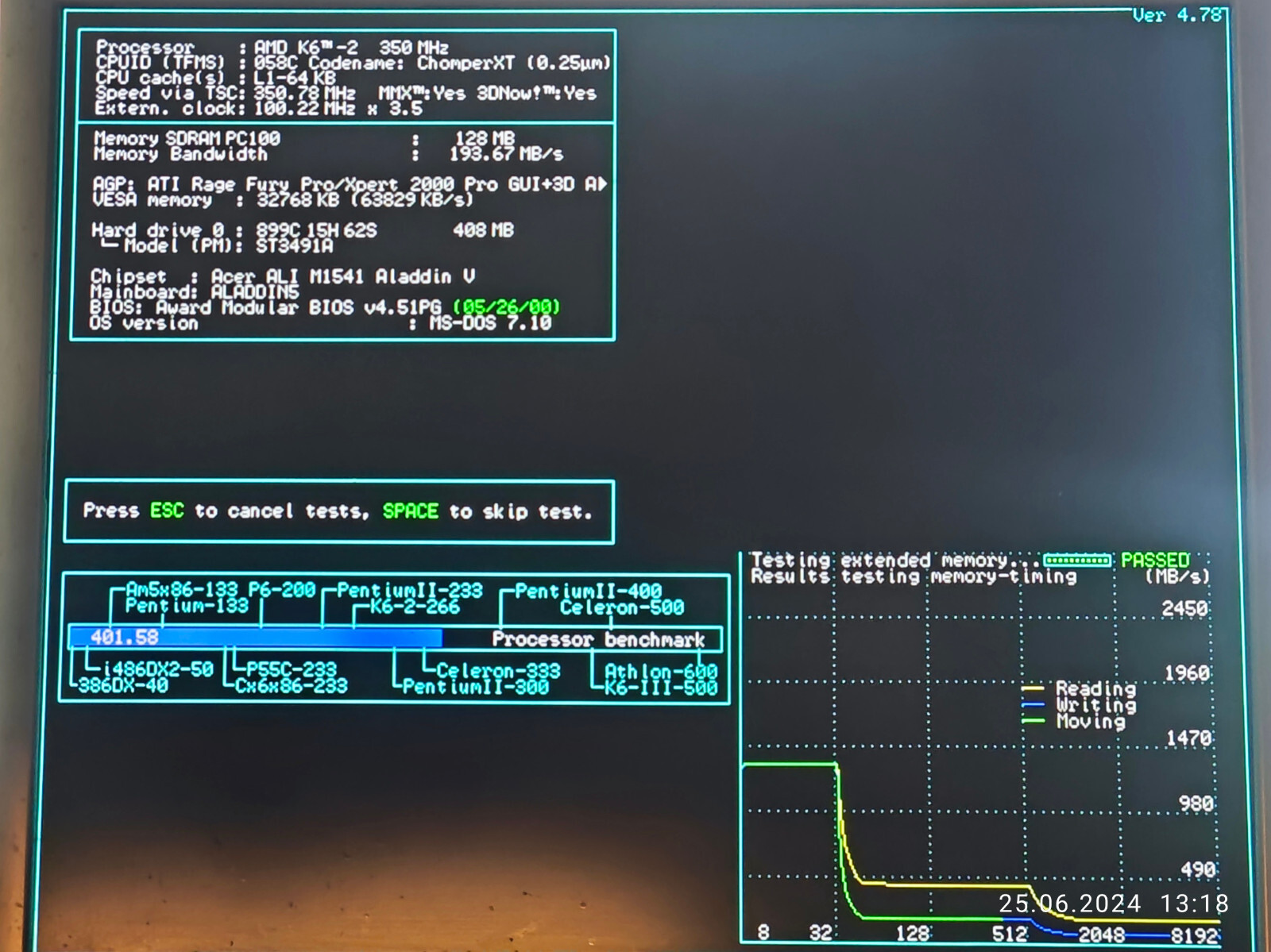
Task: Click the '3DNow!: Yes' text
Action: coord(536,94)
